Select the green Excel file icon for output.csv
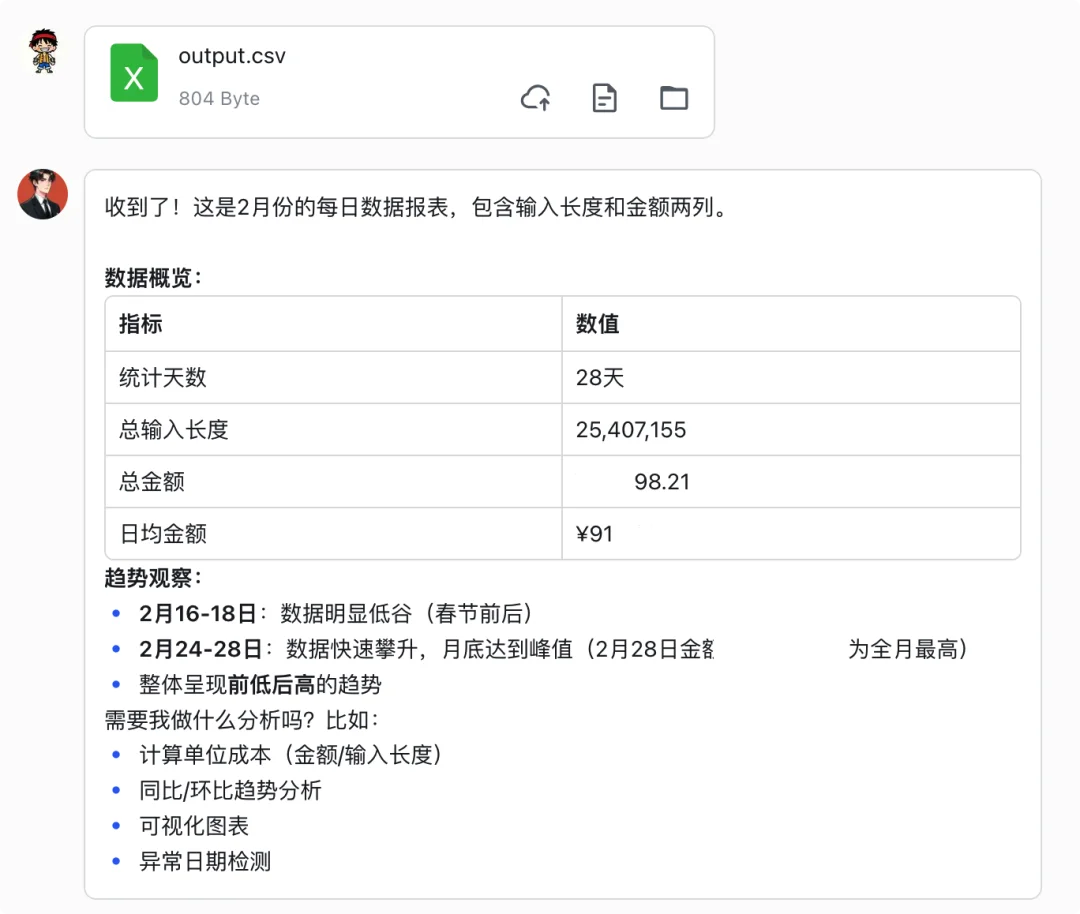Image resolution: width=1080 pixels, height=914 pixels. pos(134,73)
